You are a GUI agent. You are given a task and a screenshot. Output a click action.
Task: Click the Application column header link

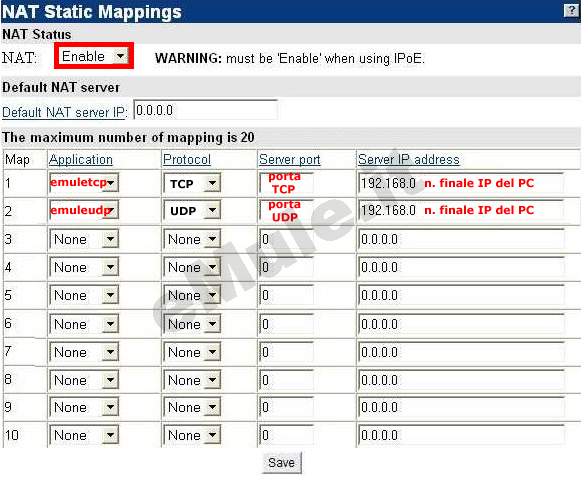pos(81,159)
